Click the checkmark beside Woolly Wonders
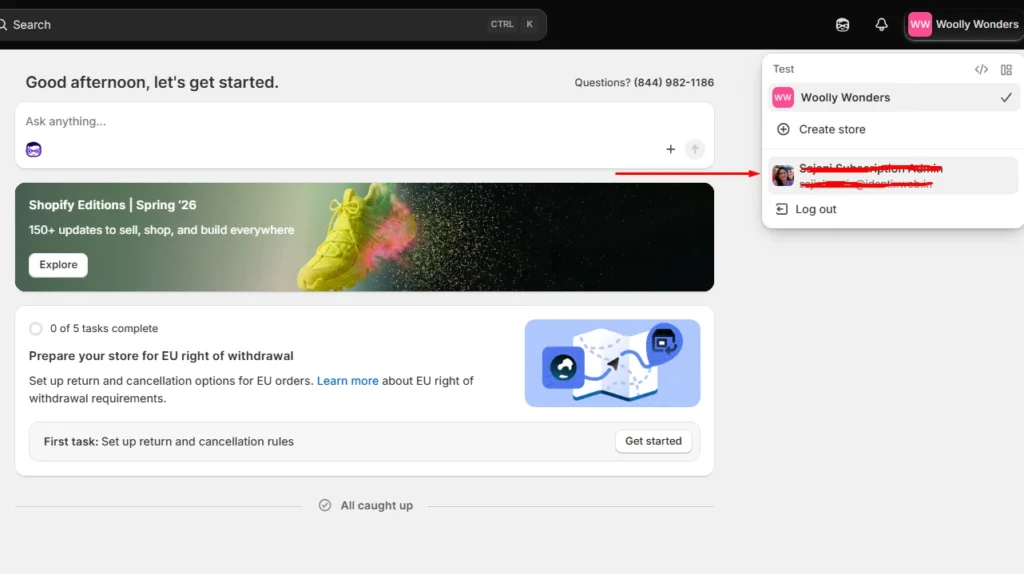 [1006, 97]
